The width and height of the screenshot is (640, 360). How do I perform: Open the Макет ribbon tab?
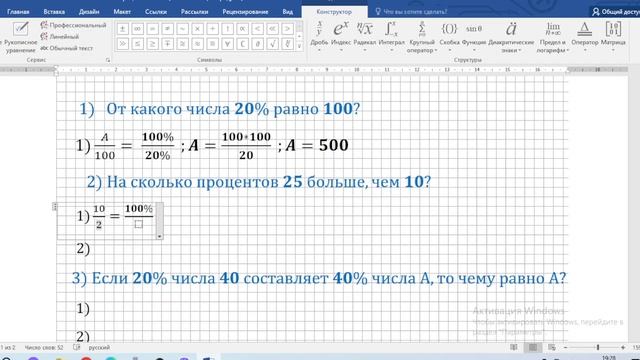tap(122, 12)
